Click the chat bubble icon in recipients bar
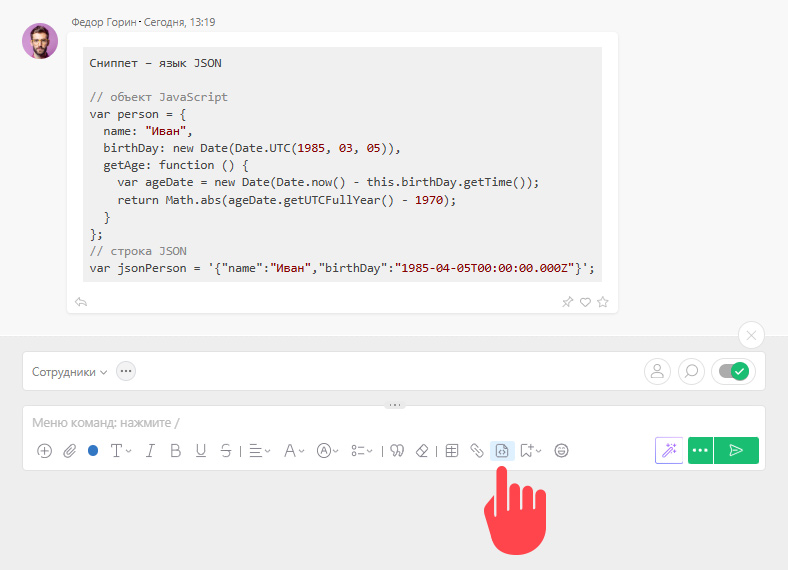 (x=692, y=371)
